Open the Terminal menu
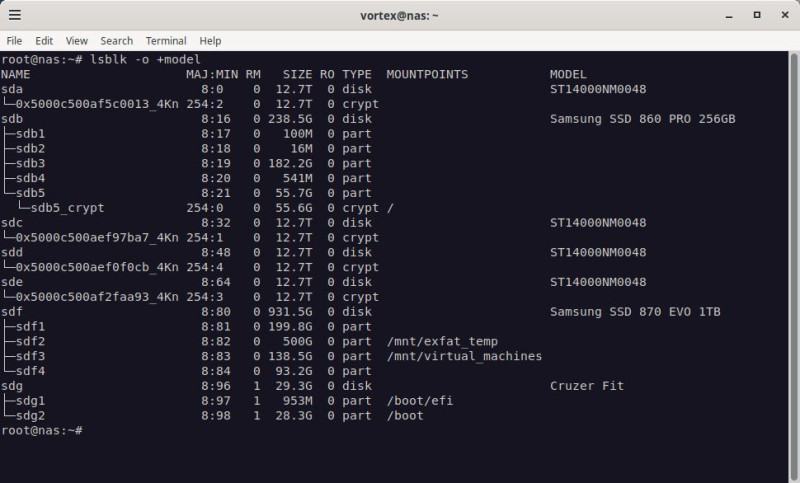800x483 pixels. coord(166,41)
